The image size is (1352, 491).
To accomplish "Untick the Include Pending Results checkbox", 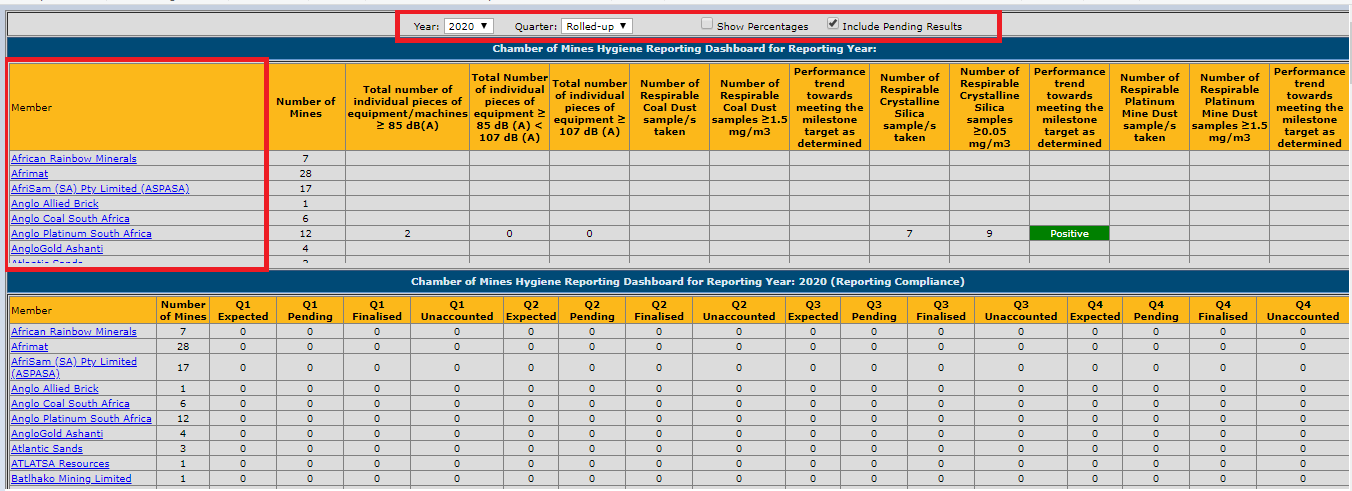I will pyautogui.click(x=833, y=24).
